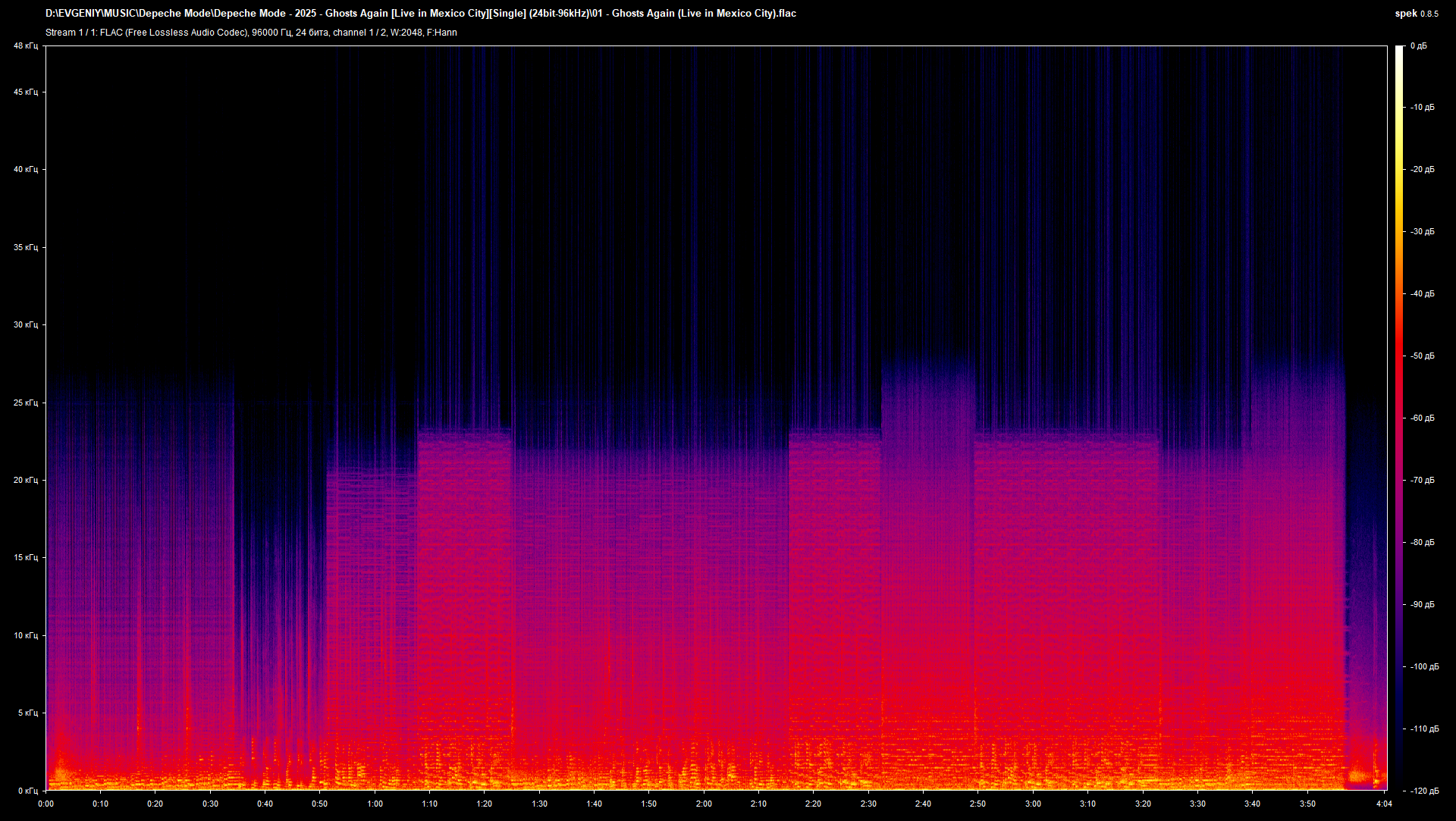Click the 2:00 time axis marker

(704, 804)
